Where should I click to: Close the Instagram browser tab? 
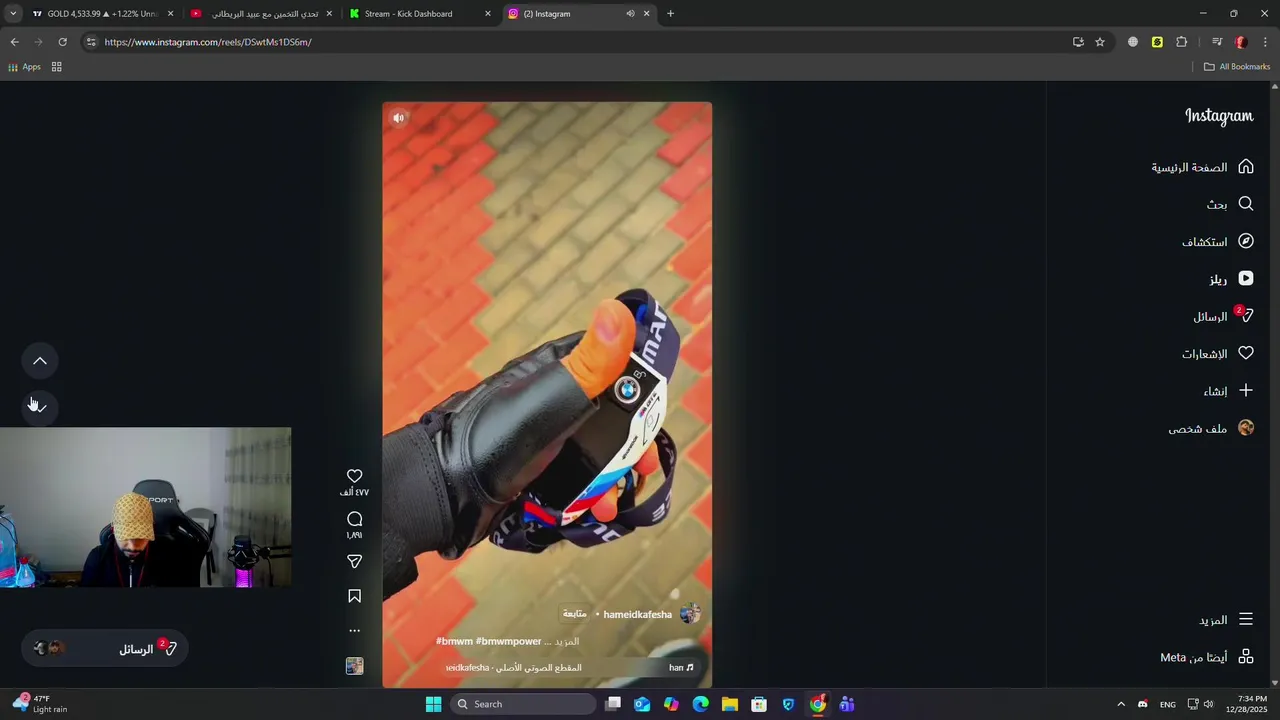[647, 14]
